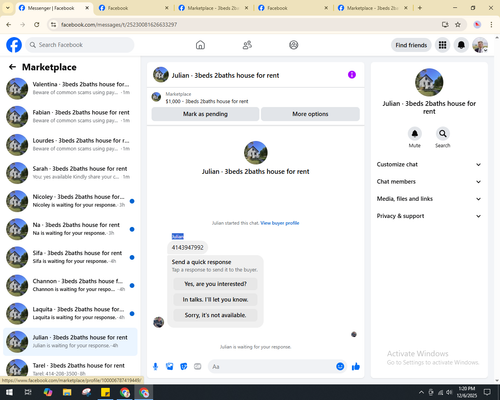500x400 pixels.
Task: Click the Mute bell icon
Action: coord(415,134)
